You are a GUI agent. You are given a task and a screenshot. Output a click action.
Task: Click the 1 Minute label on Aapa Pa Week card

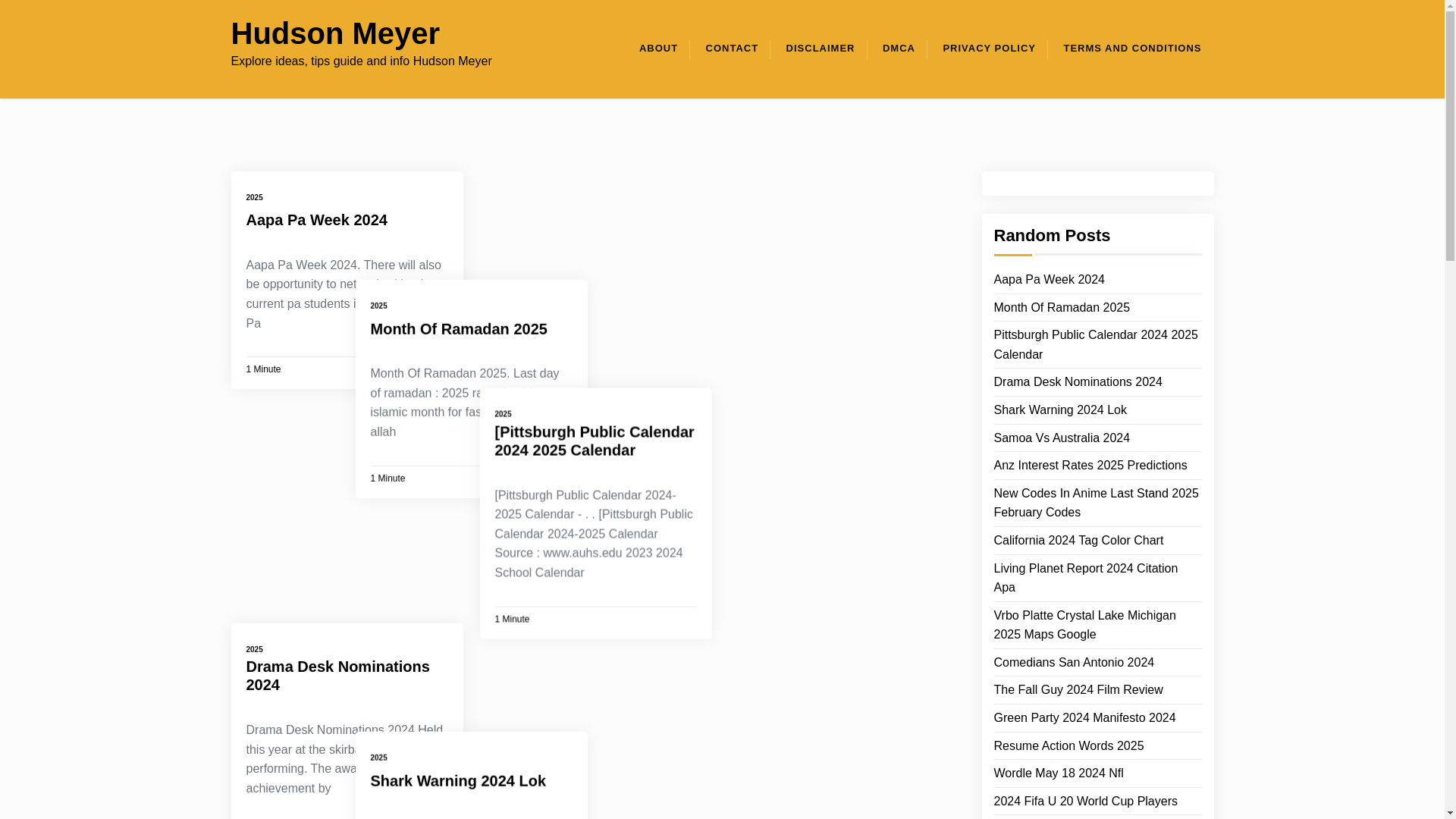263,369
